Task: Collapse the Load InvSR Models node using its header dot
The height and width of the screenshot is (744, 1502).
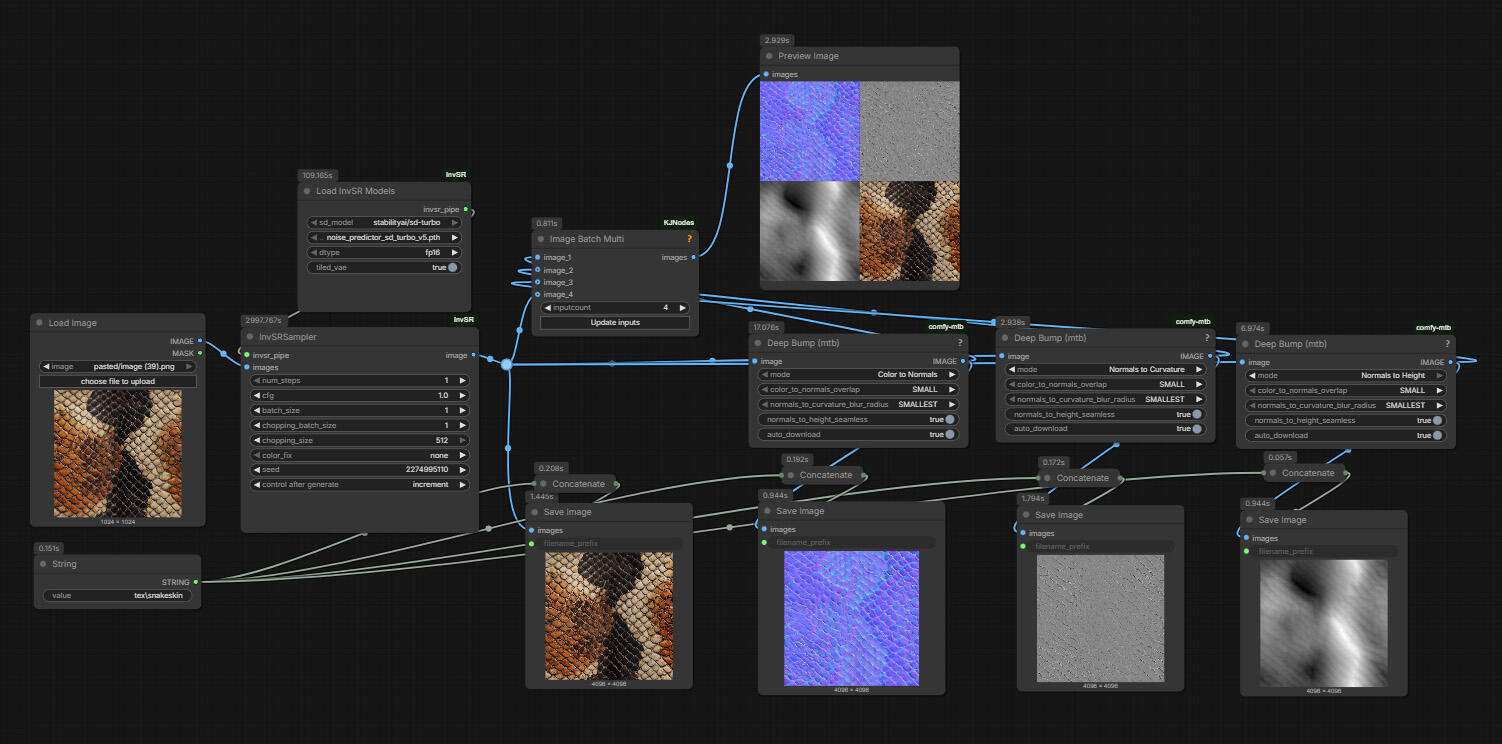Action: pyautogui.click(x=307, y=191)
